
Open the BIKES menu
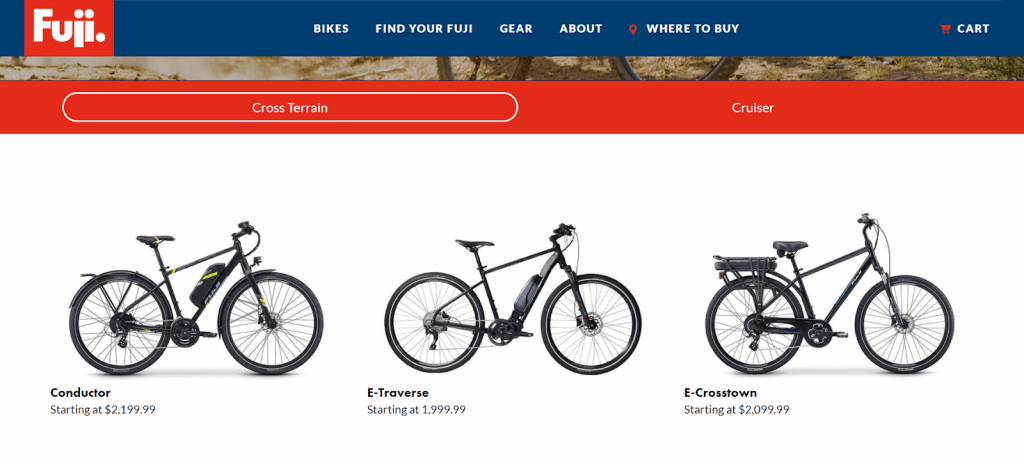pyautogui.click(x=331, y=29)
